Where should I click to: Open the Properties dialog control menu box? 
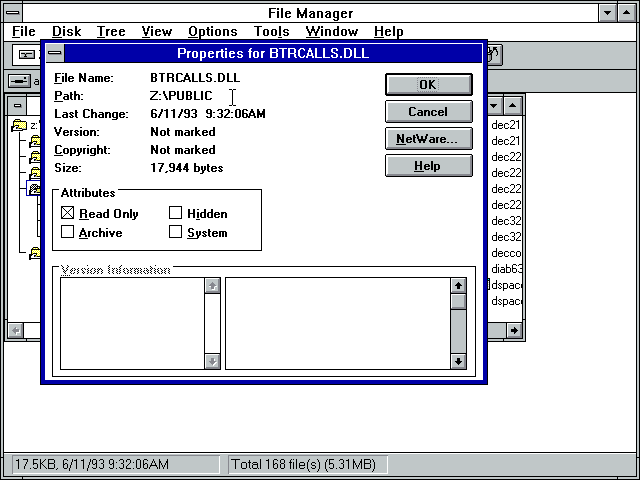55,53
